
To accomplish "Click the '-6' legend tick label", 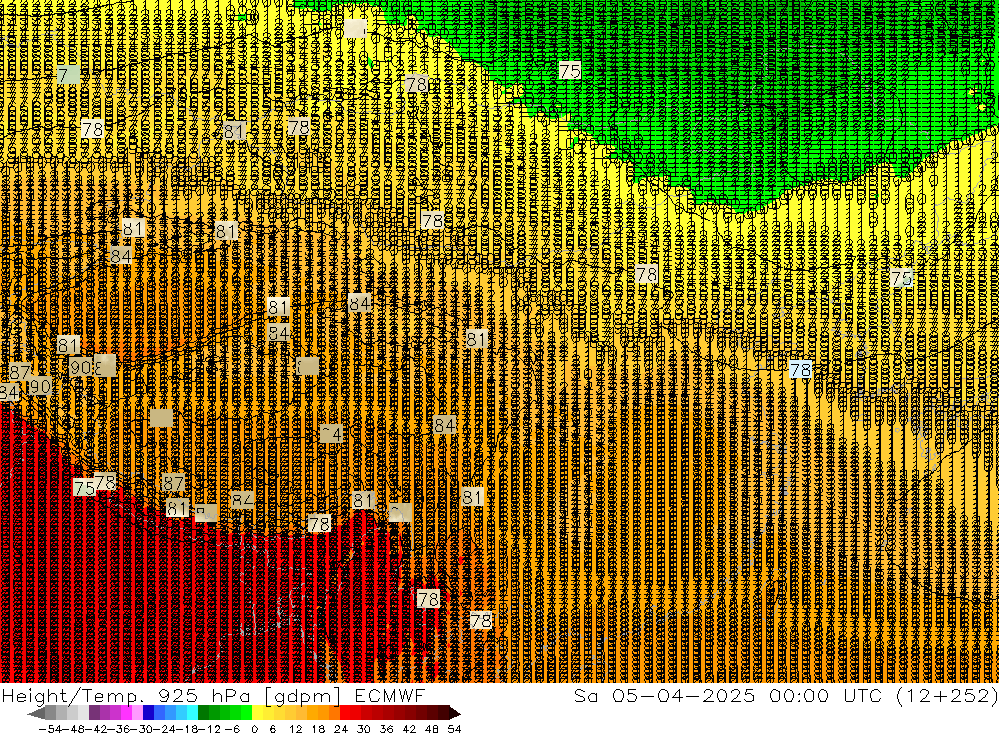I will [x=232, y=729].
